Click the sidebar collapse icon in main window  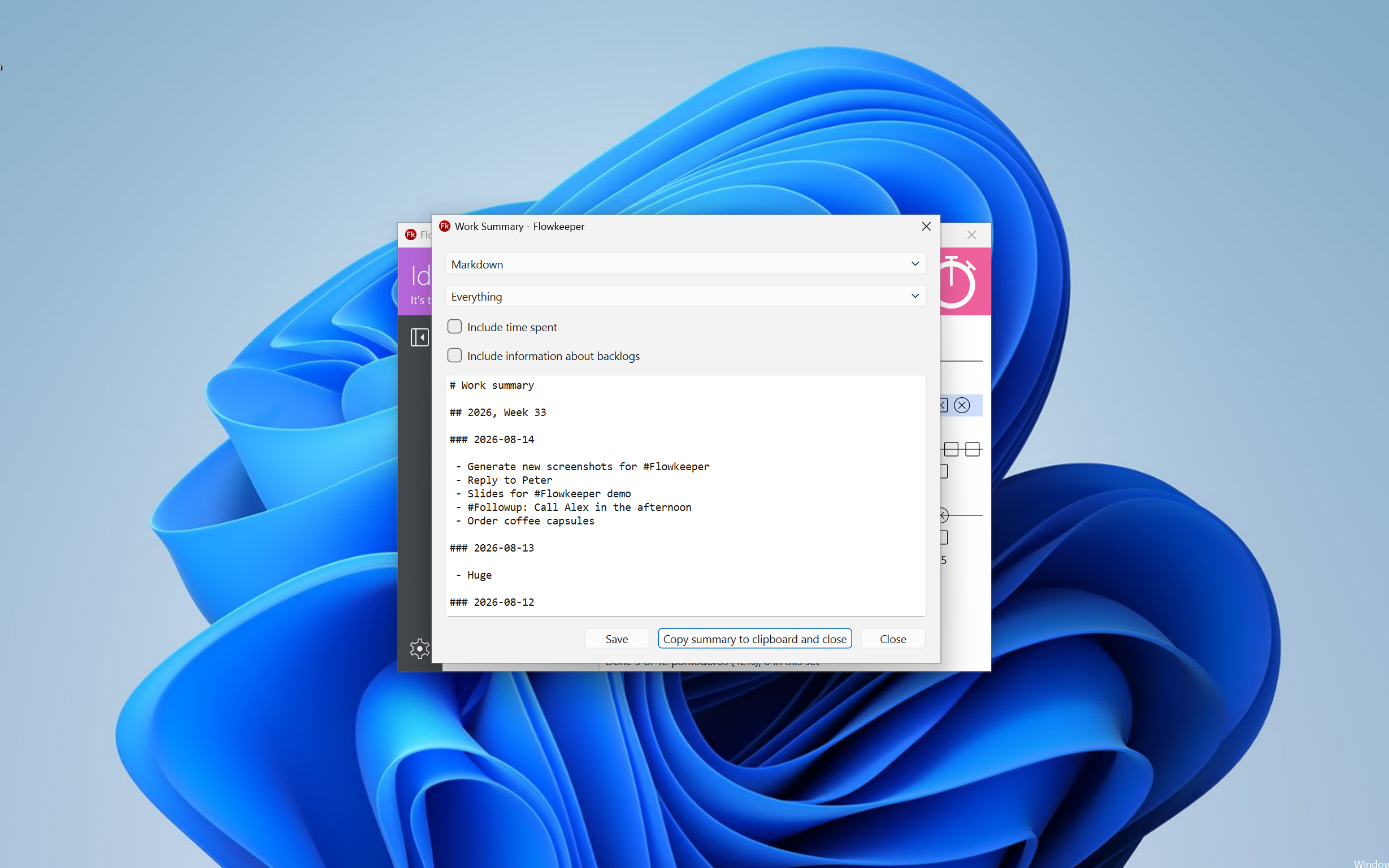(x=419, y=337)
